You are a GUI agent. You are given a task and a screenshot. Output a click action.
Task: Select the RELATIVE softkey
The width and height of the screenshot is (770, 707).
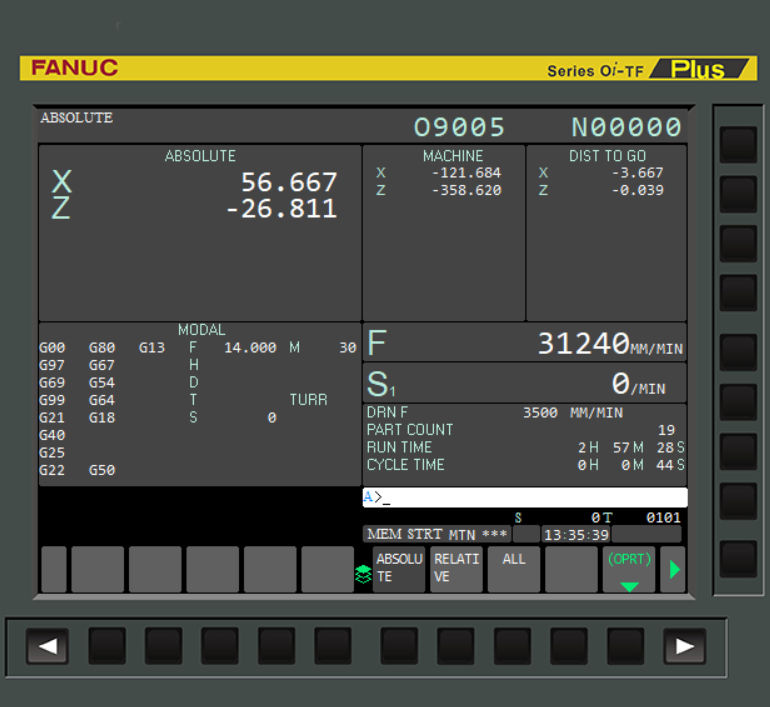tap(456, 569)
